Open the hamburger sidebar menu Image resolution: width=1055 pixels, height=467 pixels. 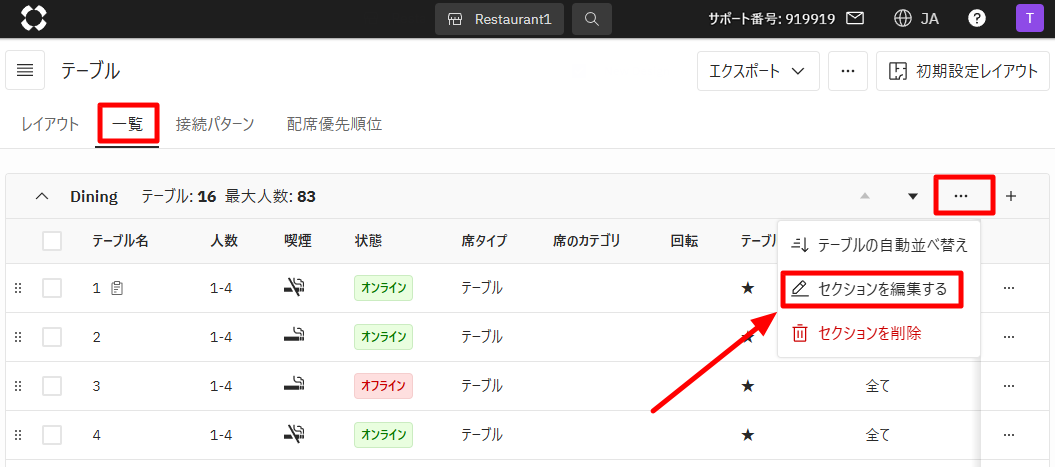[x=25, y=70]
